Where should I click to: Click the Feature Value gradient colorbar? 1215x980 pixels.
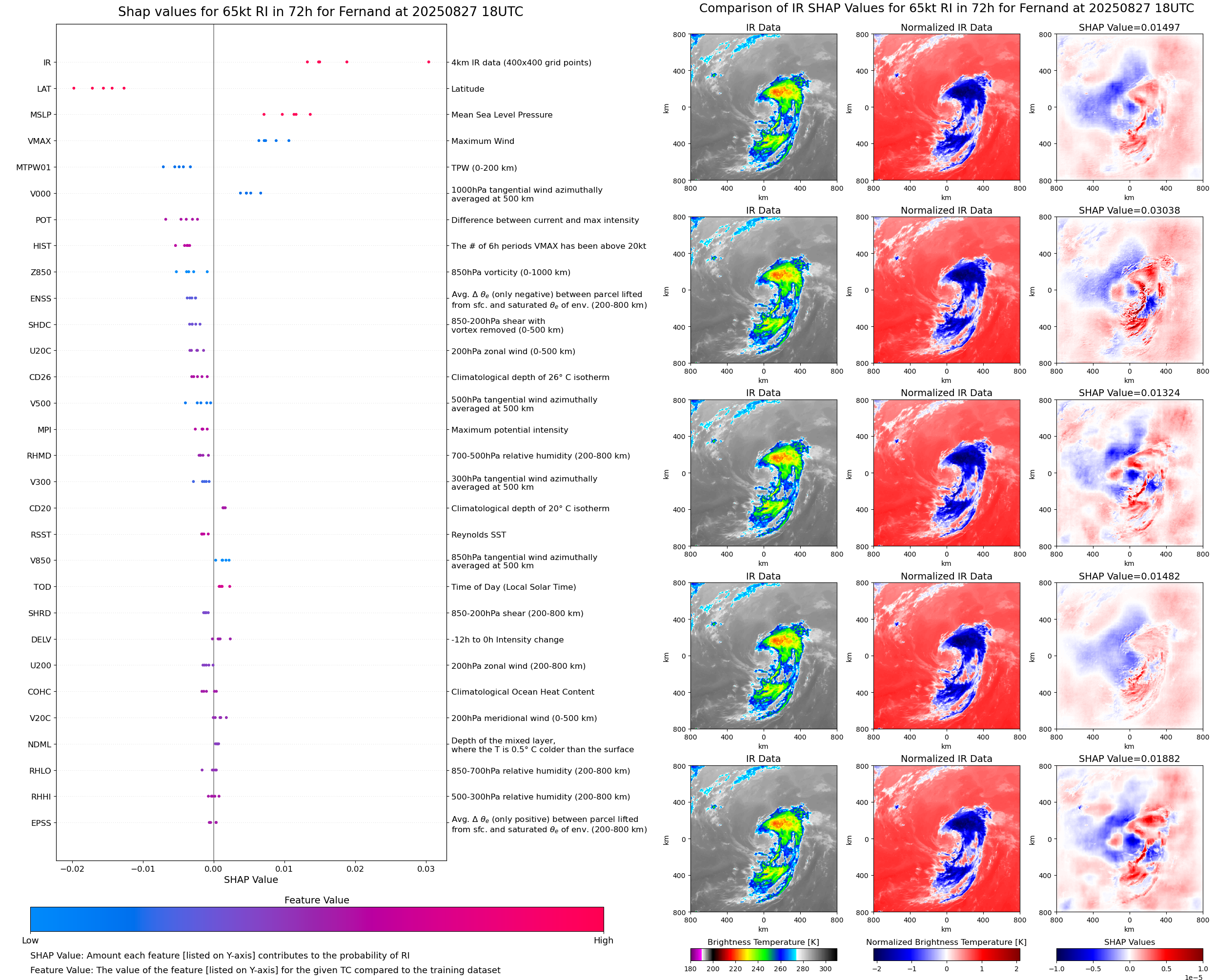click(317, 919)
